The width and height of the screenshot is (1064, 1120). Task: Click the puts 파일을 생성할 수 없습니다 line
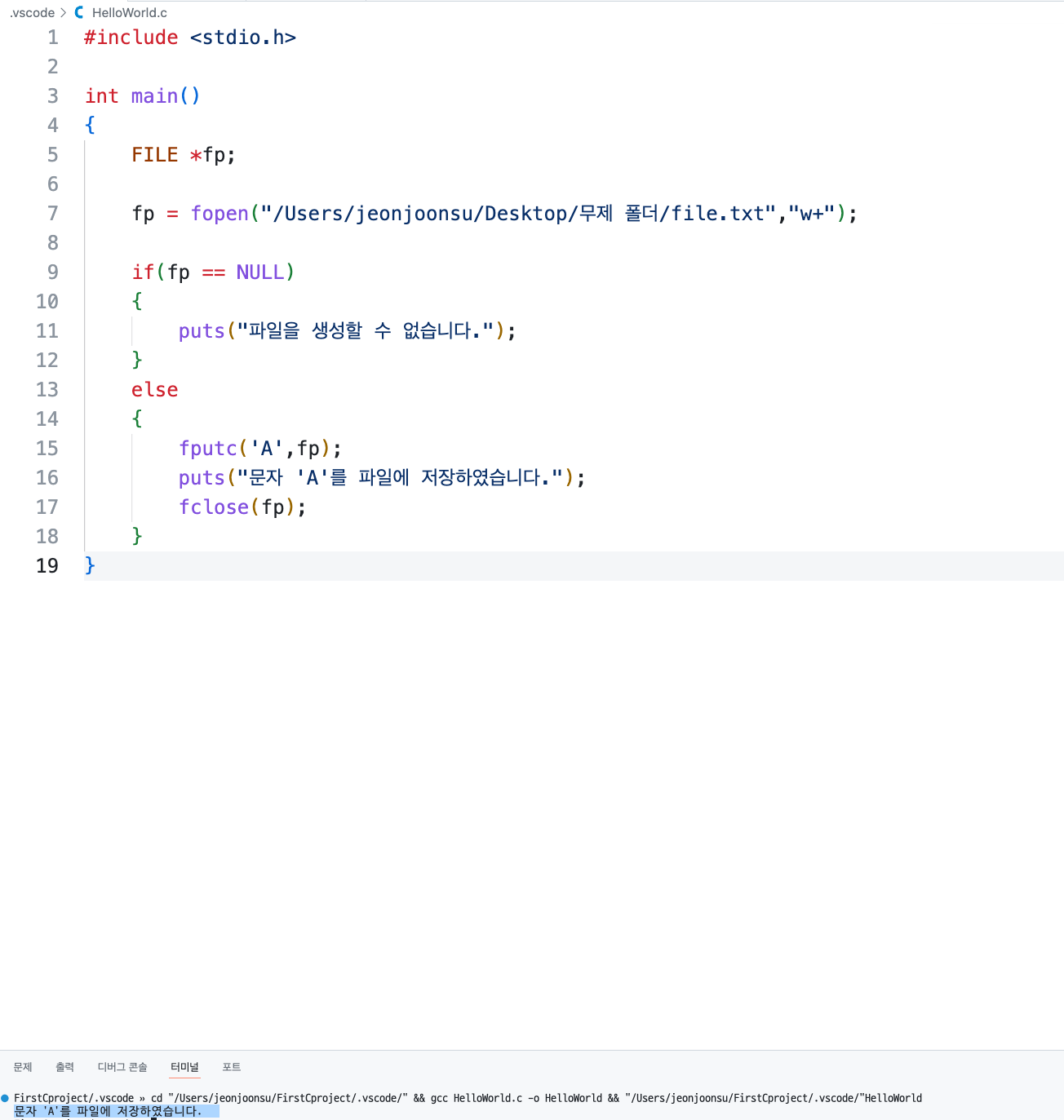348,331
